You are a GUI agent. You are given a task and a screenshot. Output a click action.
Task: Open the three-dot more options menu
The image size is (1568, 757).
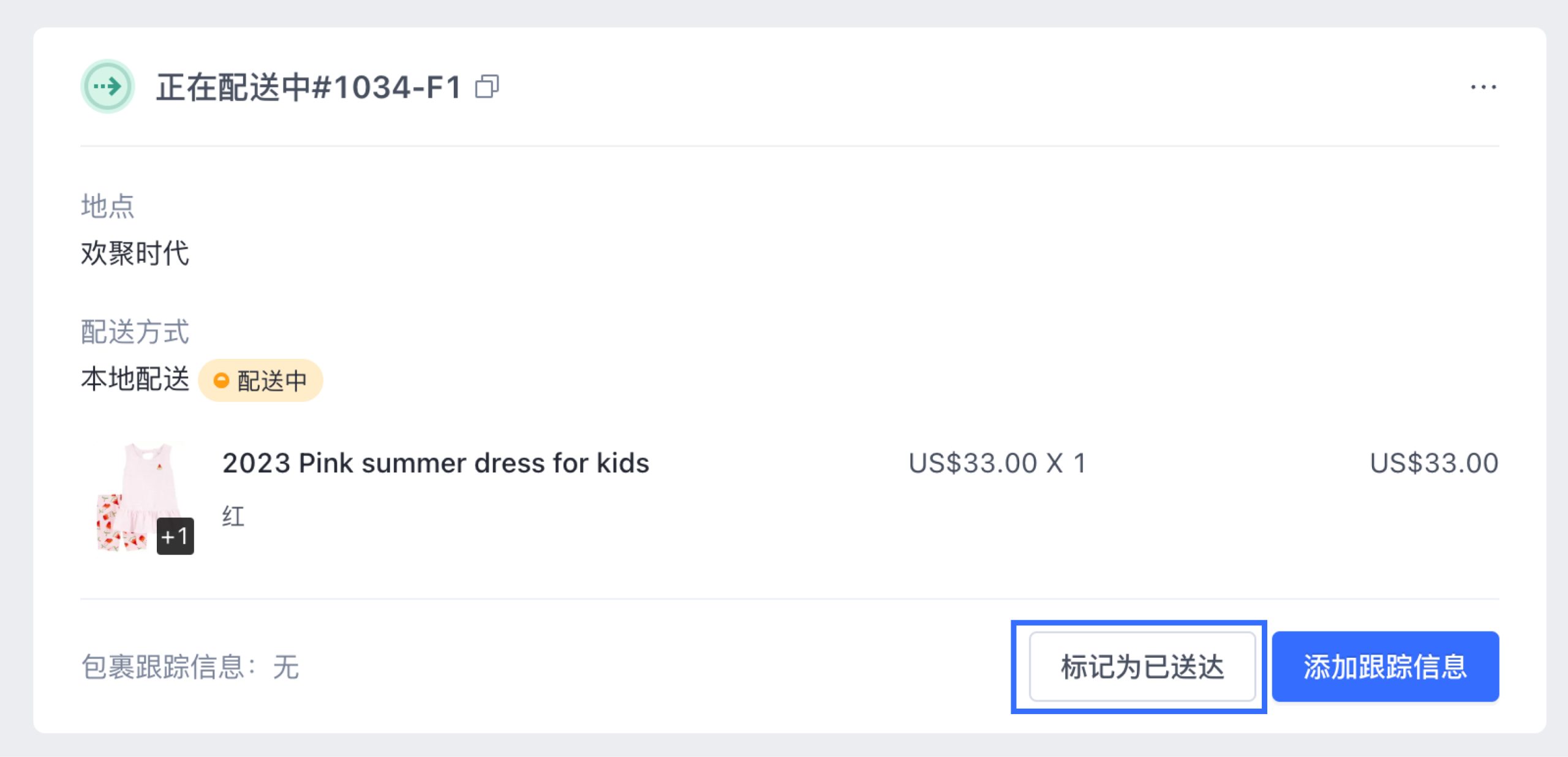tap(1483, 87)
